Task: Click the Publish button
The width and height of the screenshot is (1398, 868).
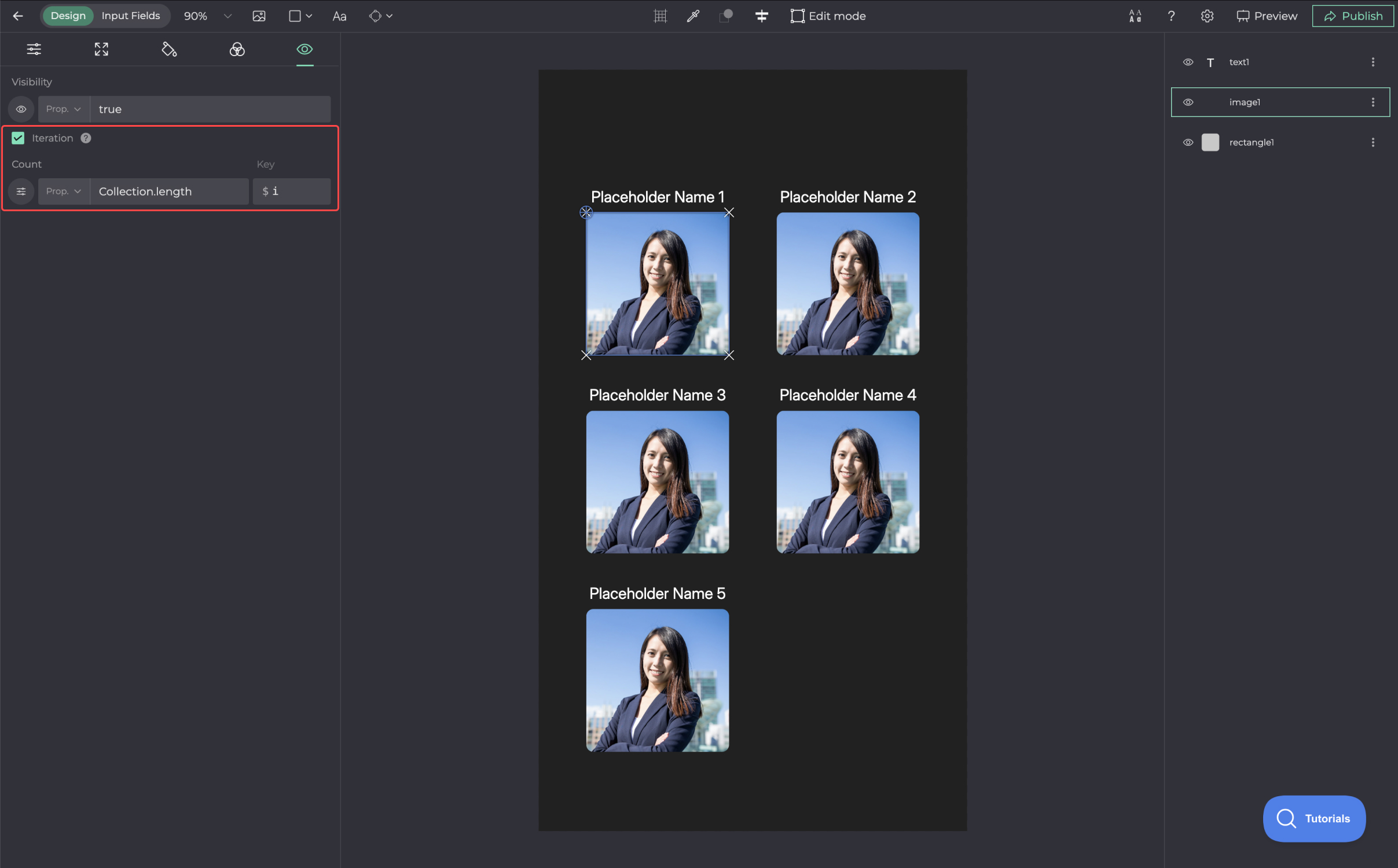Action: (x=1352, y=16)
